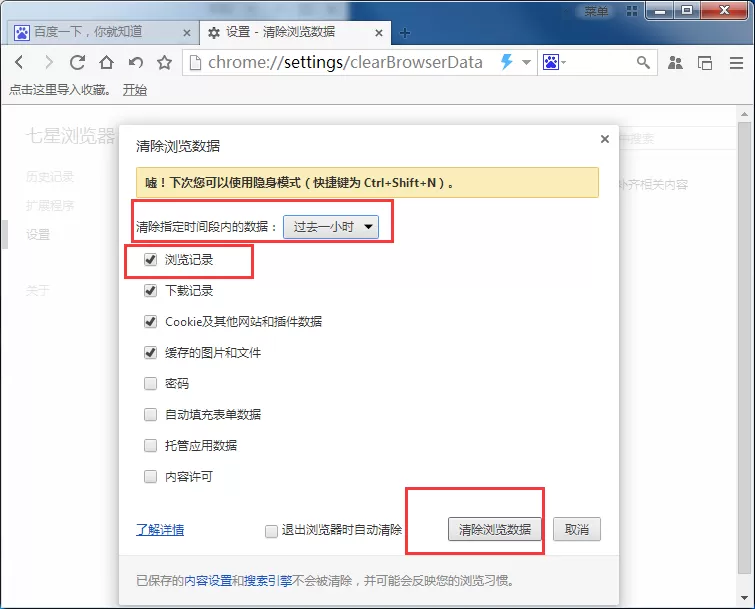Open dropdown arrow next to lightning icon
This screenshot has width=755, height=609.
526,62
